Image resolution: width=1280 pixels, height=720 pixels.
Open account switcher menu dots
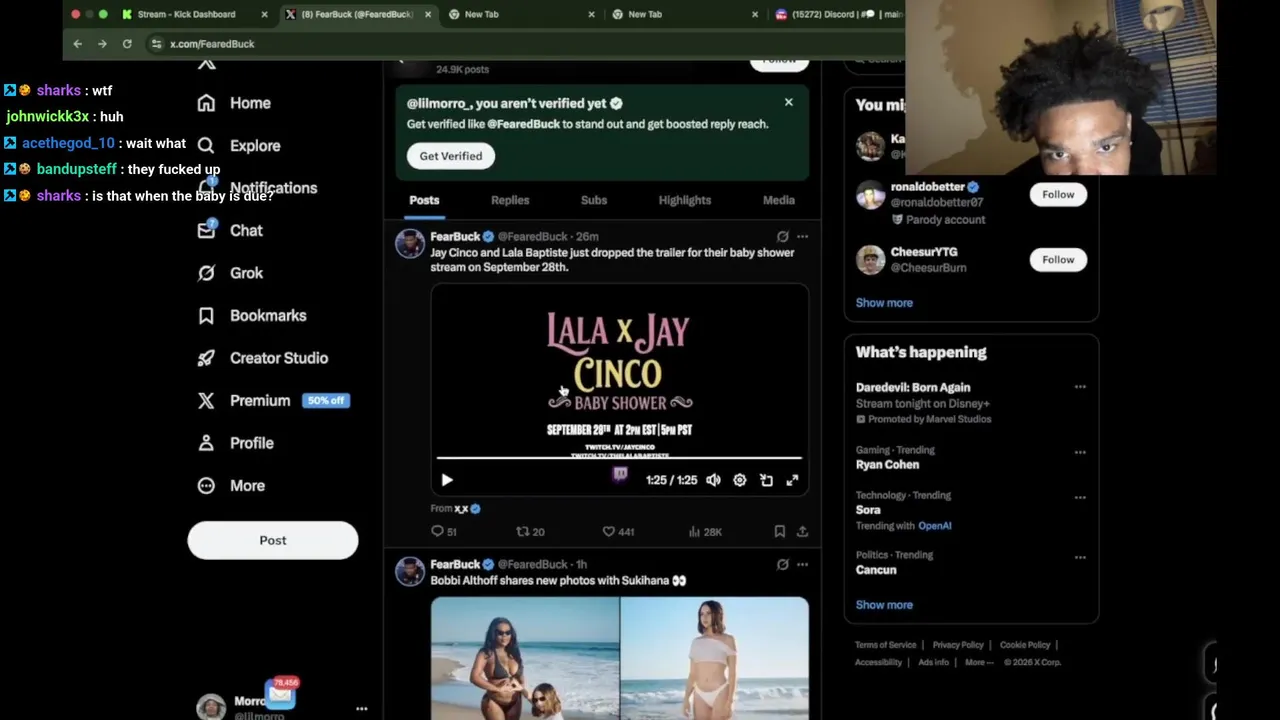pyautogui.click(x=361, y=709)
